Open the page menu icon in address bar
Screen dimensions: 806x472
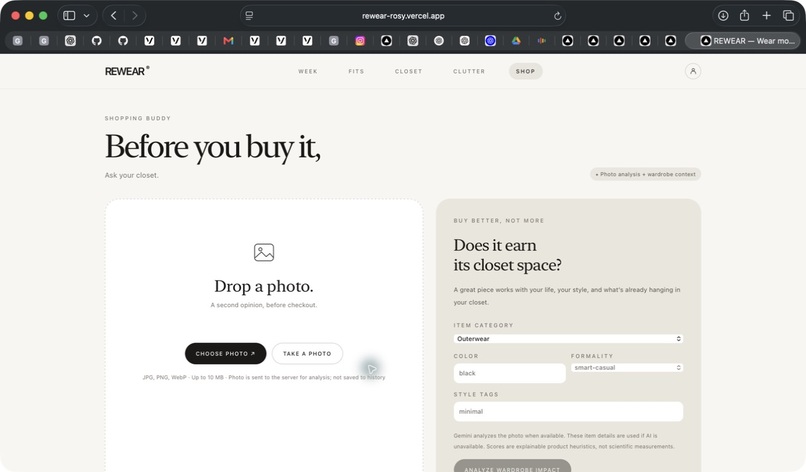(249, 15)
